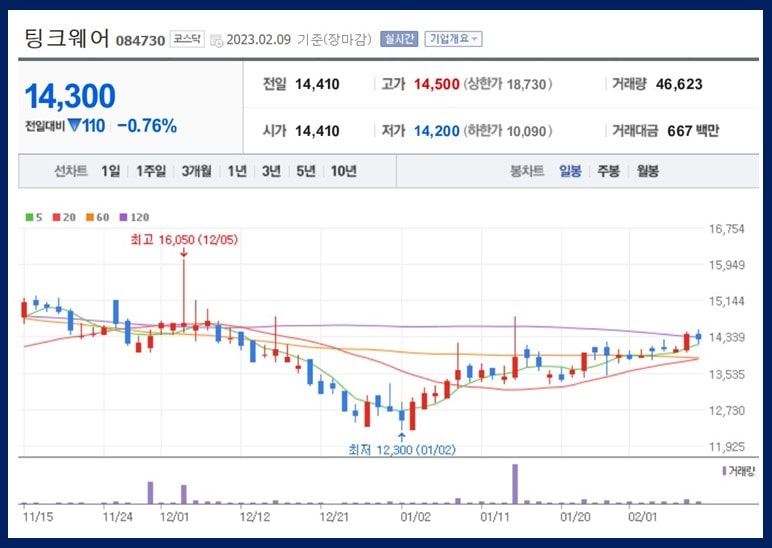Screen dimensions: 772x548
Task: Click the 거래량 legend swatch in volume chart
Action: (x=724, y=471)
